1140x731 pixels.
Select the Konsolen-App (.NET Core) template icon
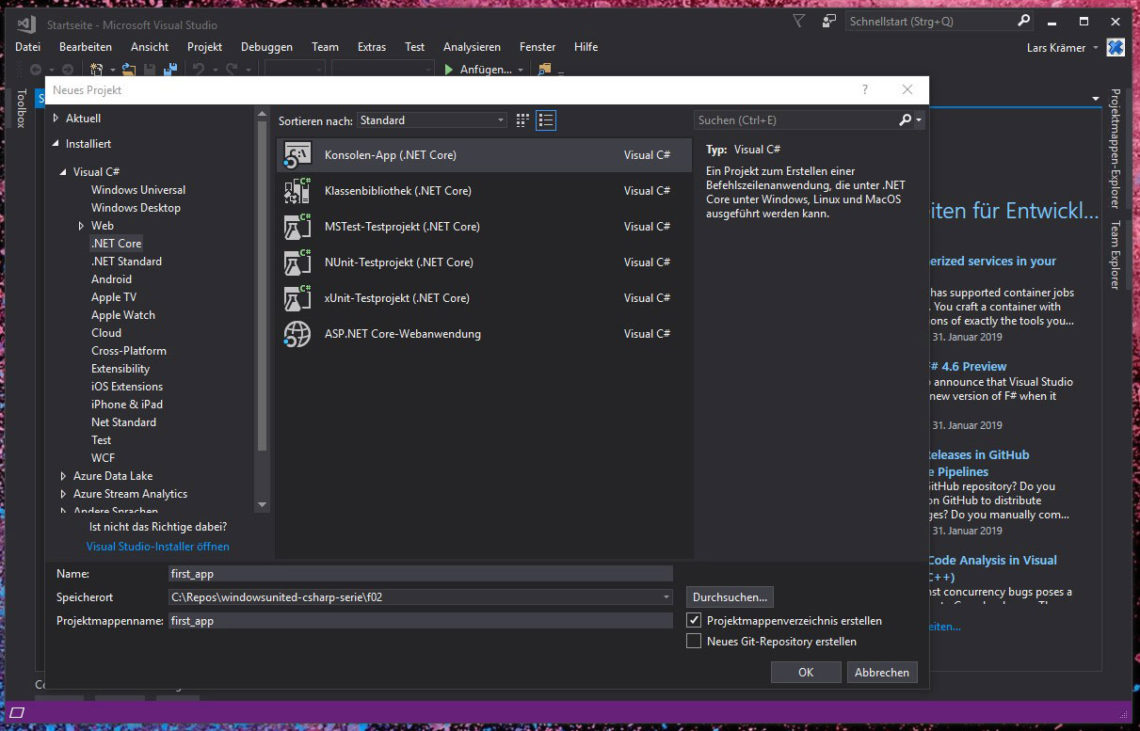pos(297,155)
